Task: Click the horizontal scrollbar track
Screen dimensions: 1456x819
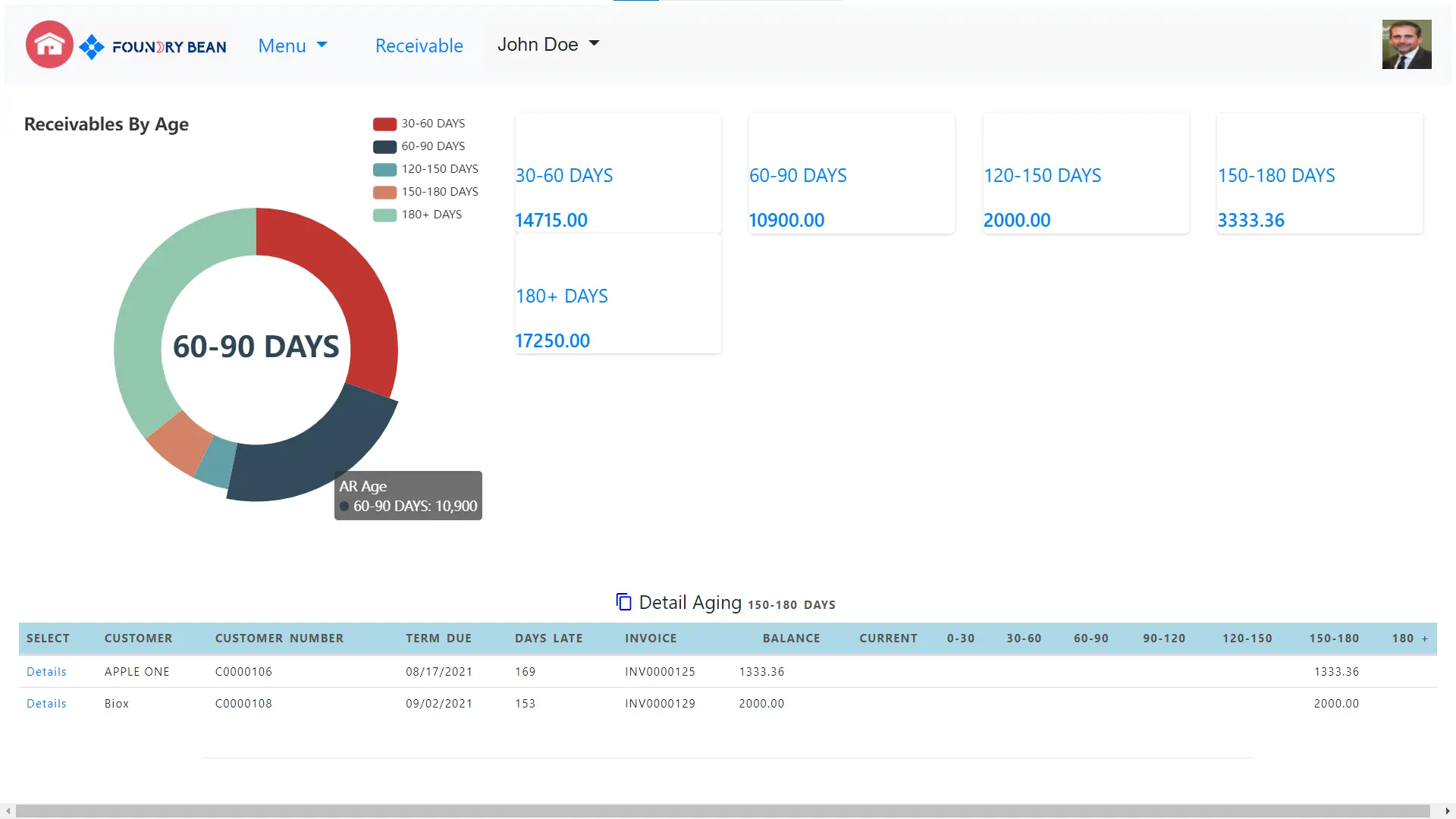Action: point(722,811)
